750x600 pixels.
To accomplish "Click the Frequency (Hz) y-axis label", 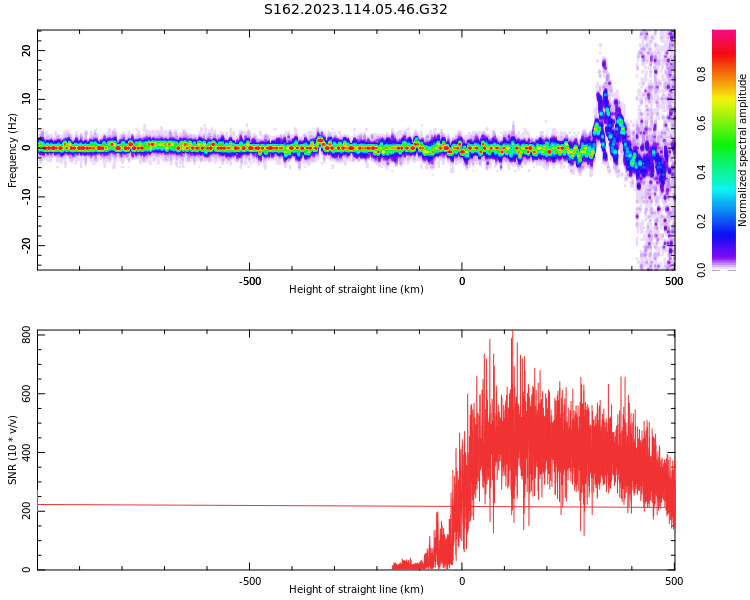I will 13,150.
